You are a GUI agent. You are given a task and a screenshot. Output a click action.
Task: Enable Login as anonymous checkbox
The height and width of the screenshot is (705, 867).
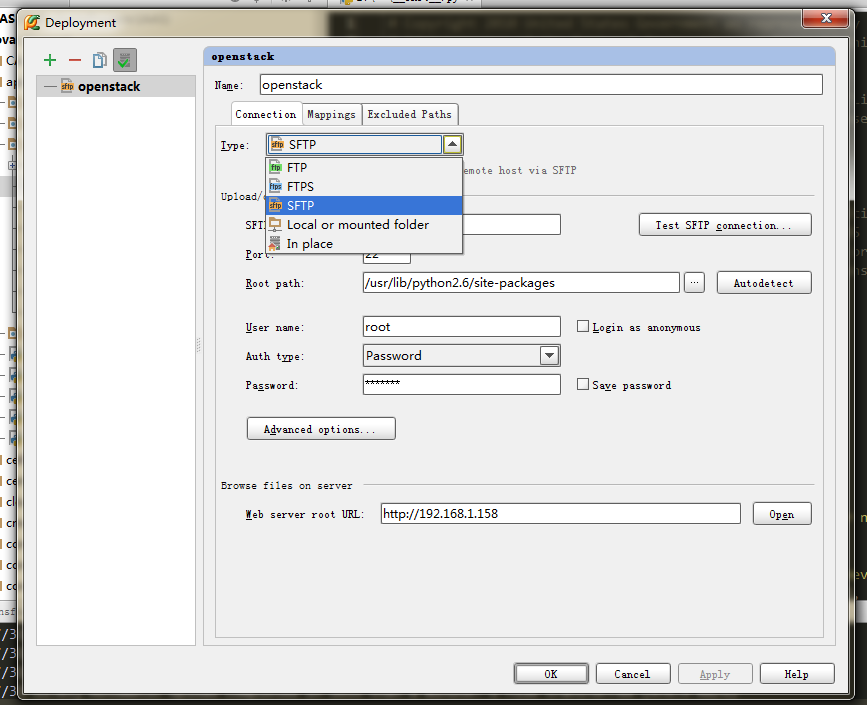tap(583, 326)
